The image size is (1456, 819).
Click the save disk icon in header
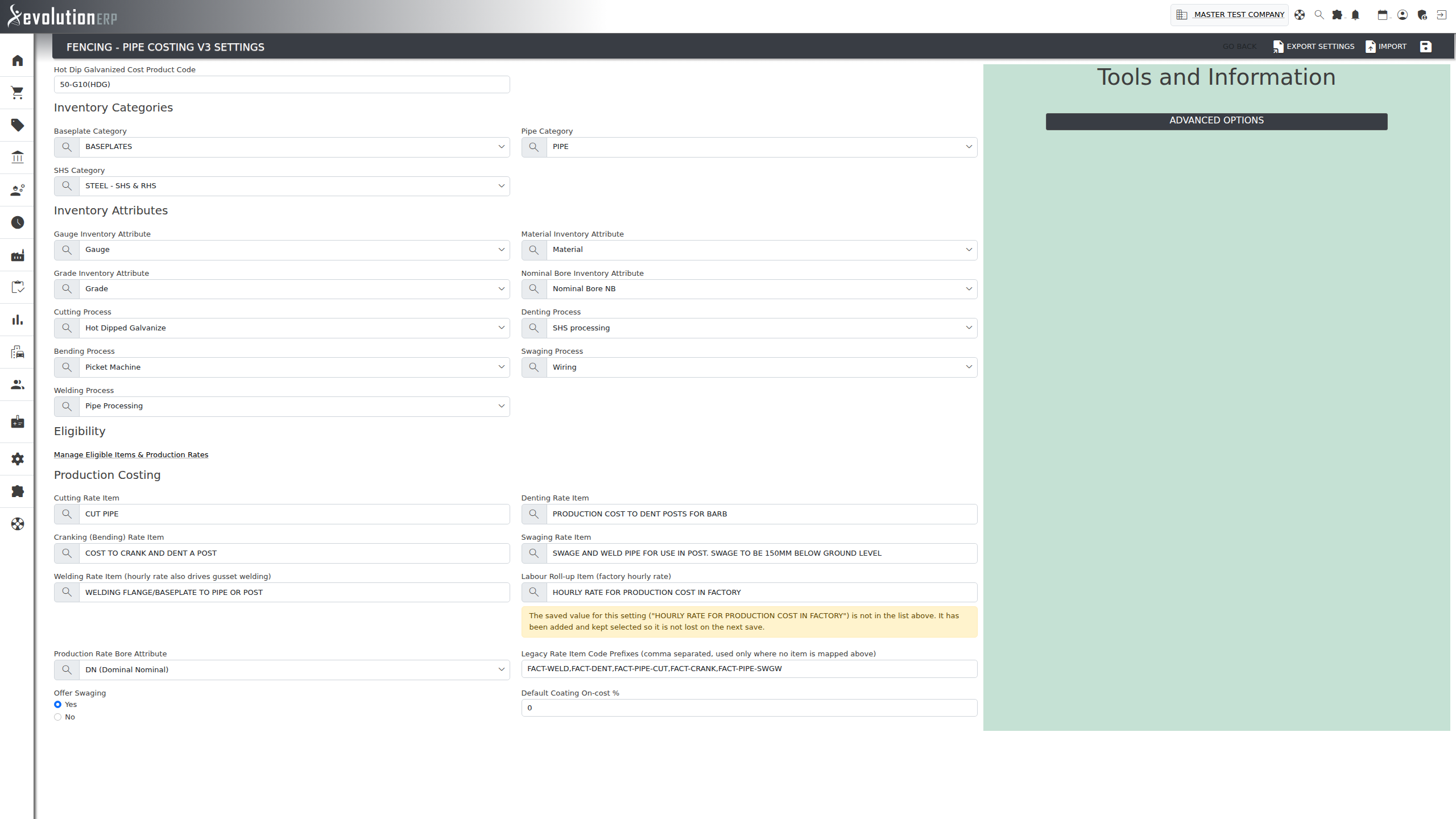click(1425, 47)
